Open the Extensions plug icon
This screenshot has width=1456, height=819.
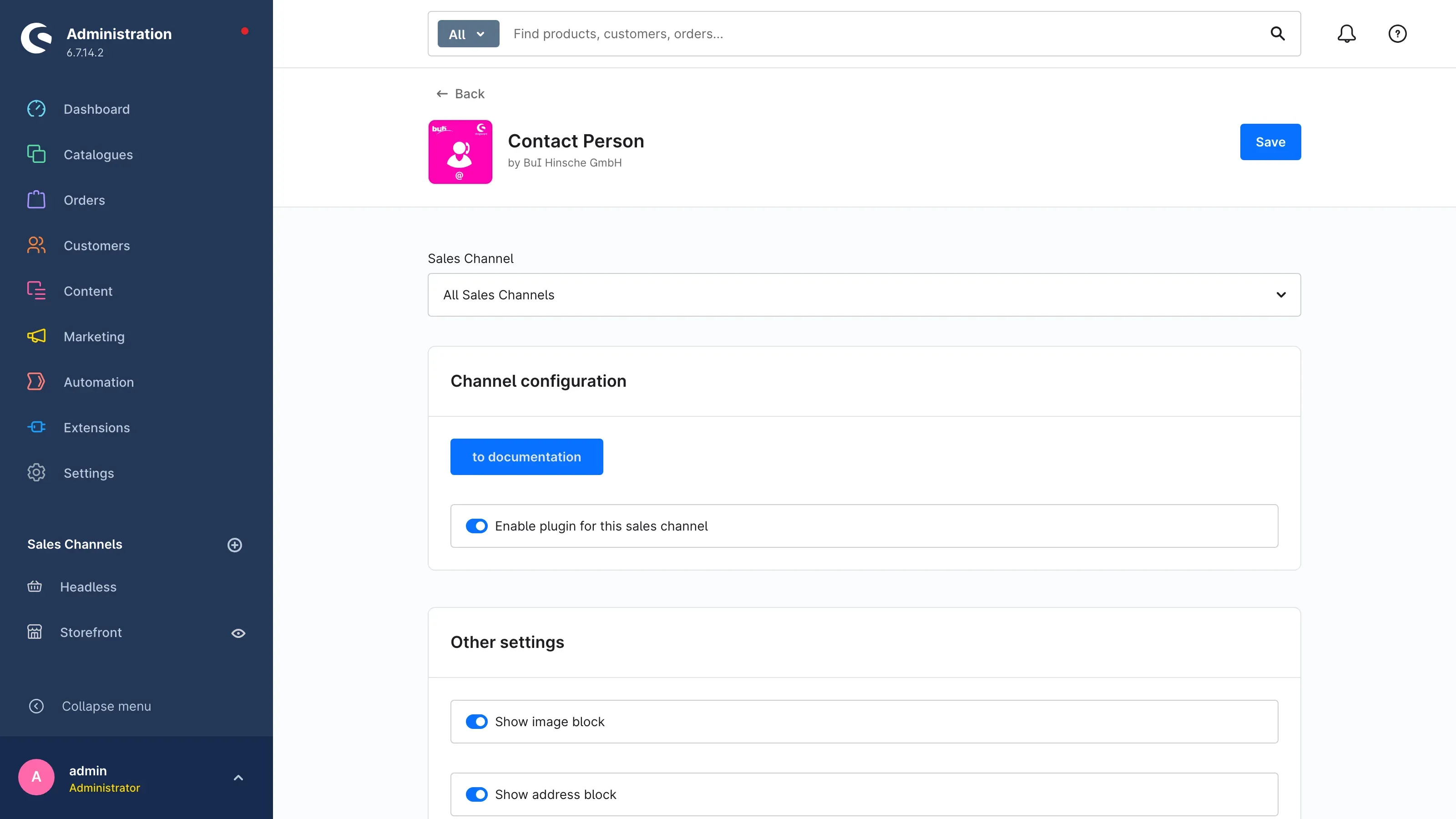click(36, 427)
